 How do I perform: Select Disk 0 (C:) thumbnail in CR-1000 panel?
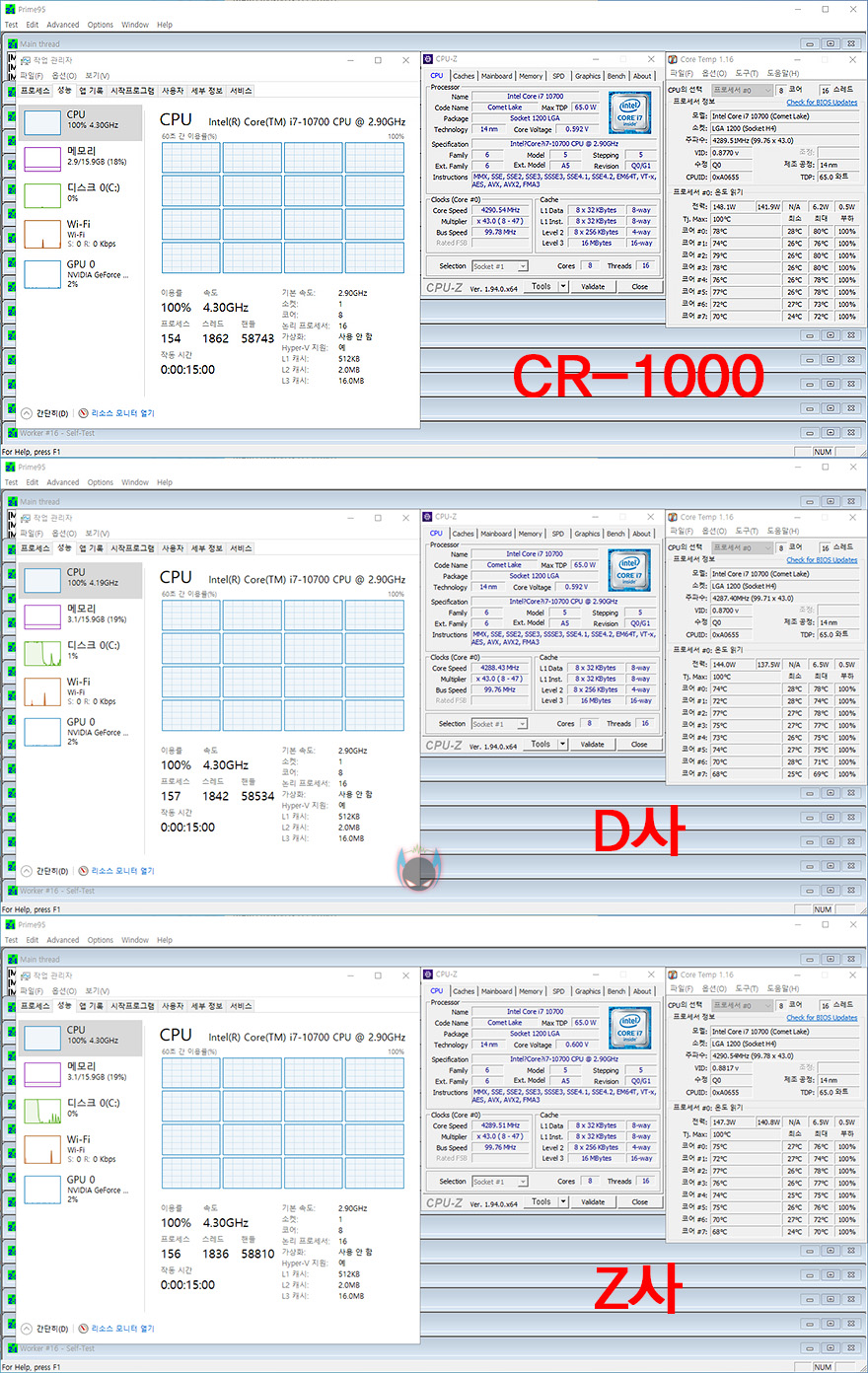(x=42, y=195)
